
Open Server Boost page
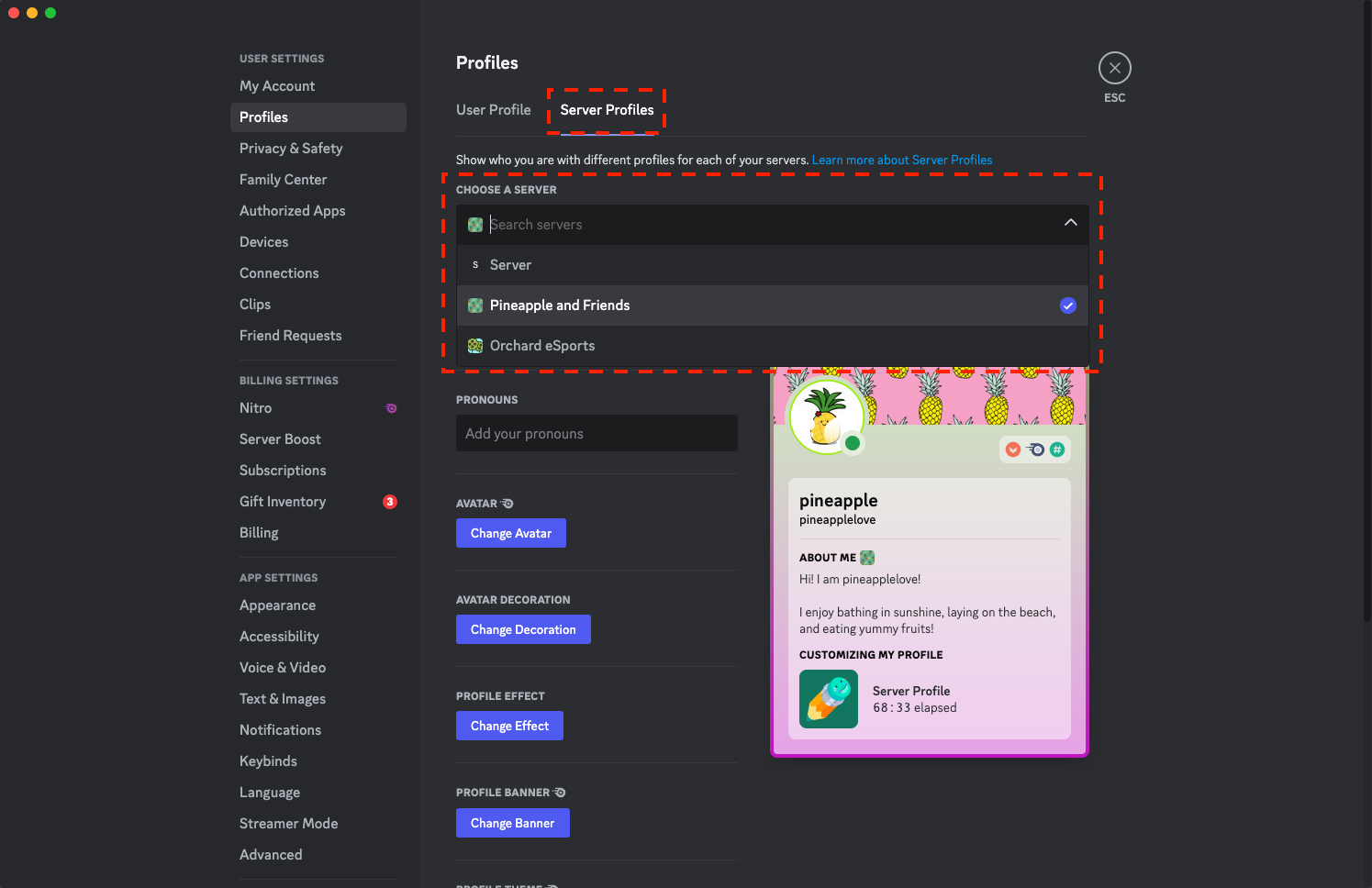point(318,439)
